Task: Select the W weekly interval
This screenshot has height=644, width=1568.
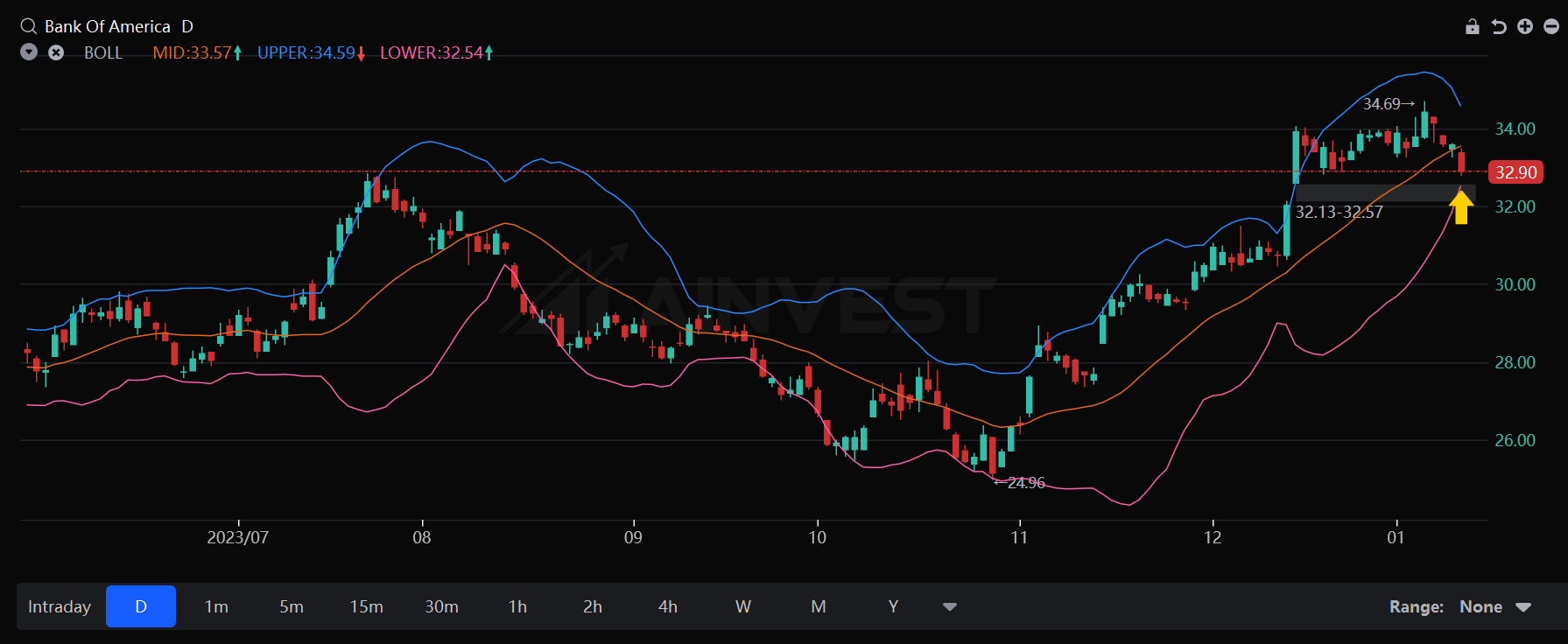Action: click(743, 606)
